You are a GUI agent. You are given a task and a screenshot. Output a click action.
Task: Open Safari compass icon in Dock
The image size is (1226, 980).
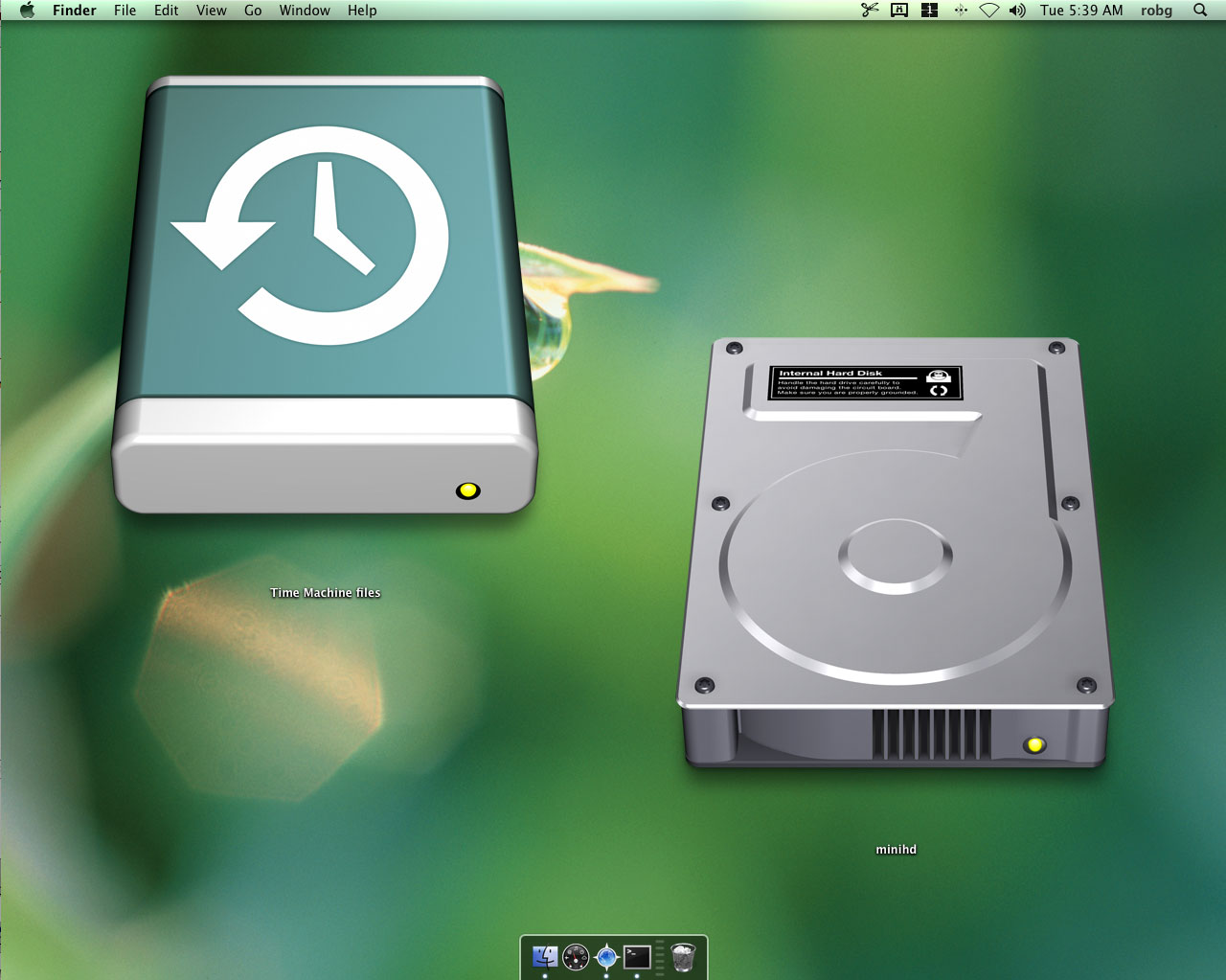pyautogui.click(x=606, y=956)
